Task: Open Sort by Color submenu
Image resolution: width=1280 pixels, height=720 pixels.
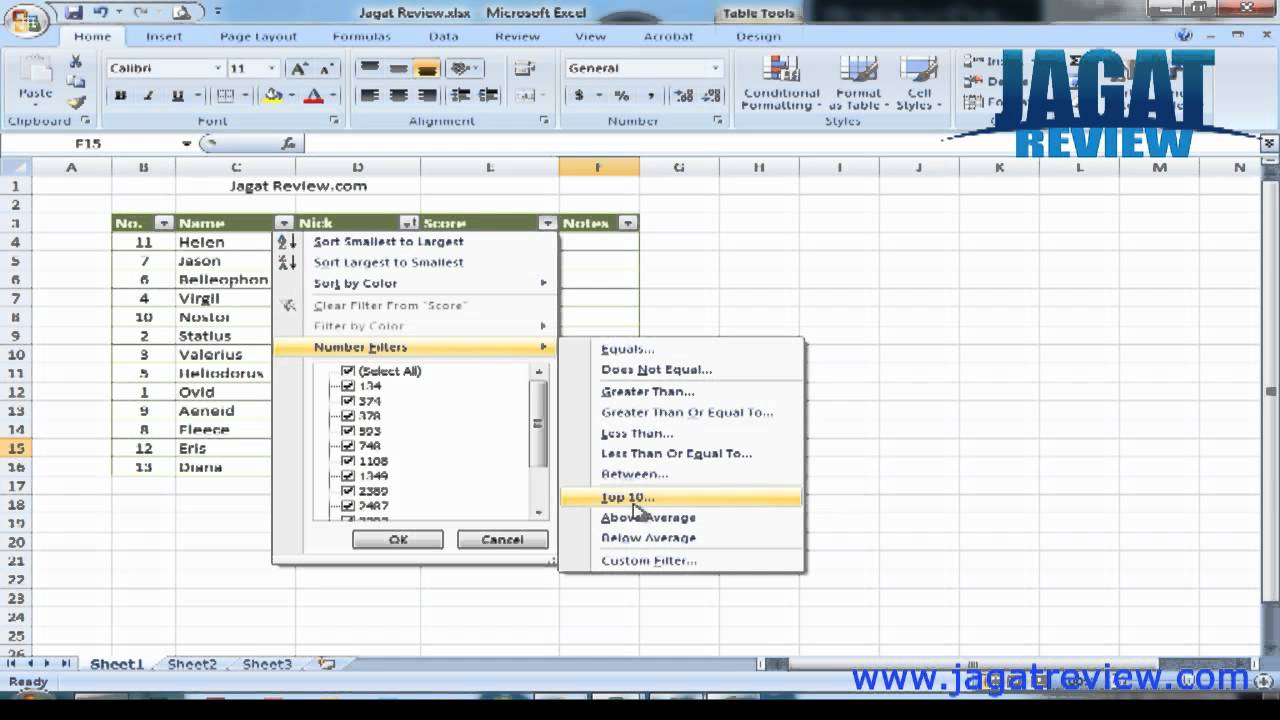Action: coord(414,284)
